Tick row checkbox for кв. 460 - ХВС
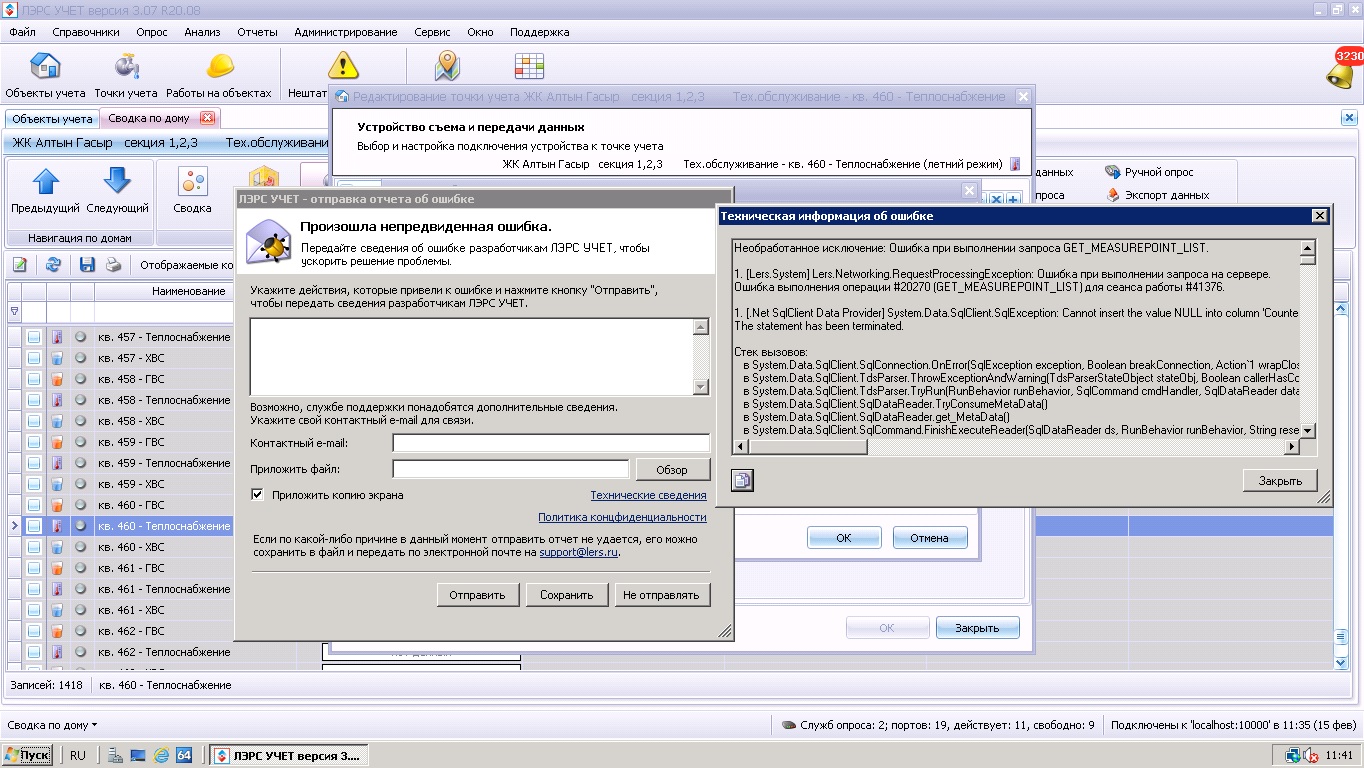This screenshot has height=768, width=1364. [34, 547]
